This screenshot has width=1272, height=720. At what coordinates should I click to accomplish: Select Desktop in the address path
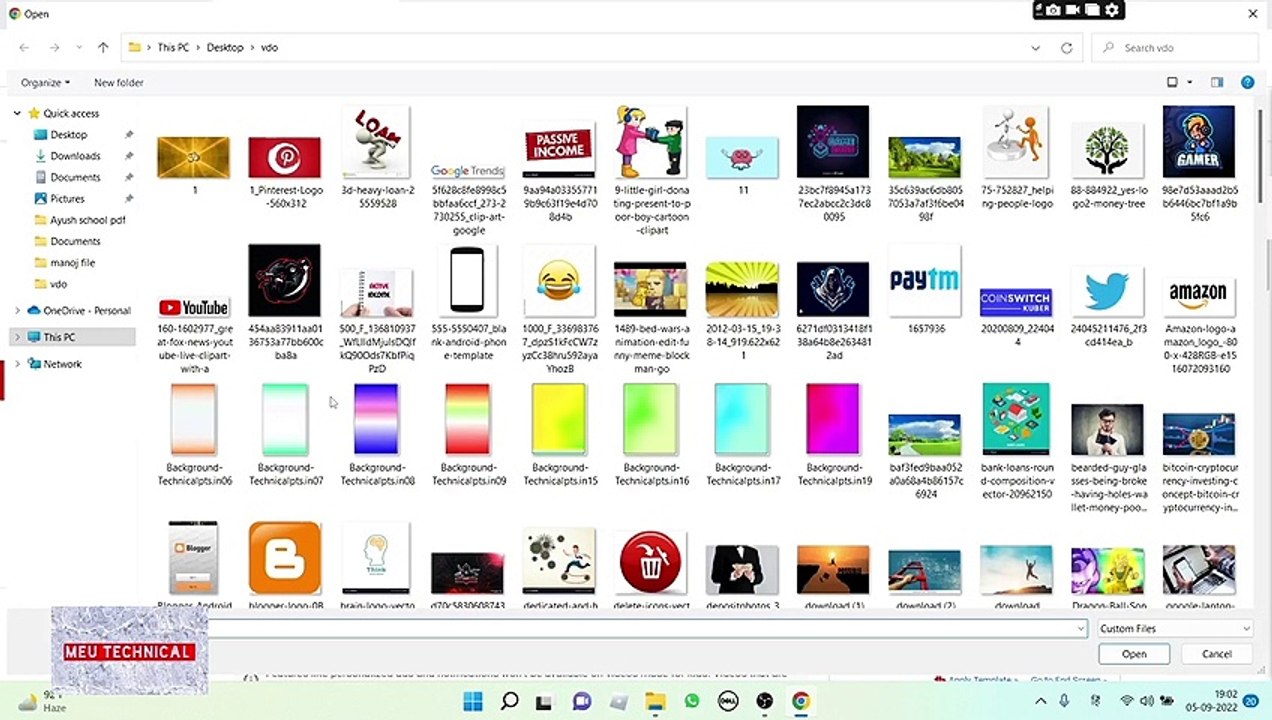225,48
